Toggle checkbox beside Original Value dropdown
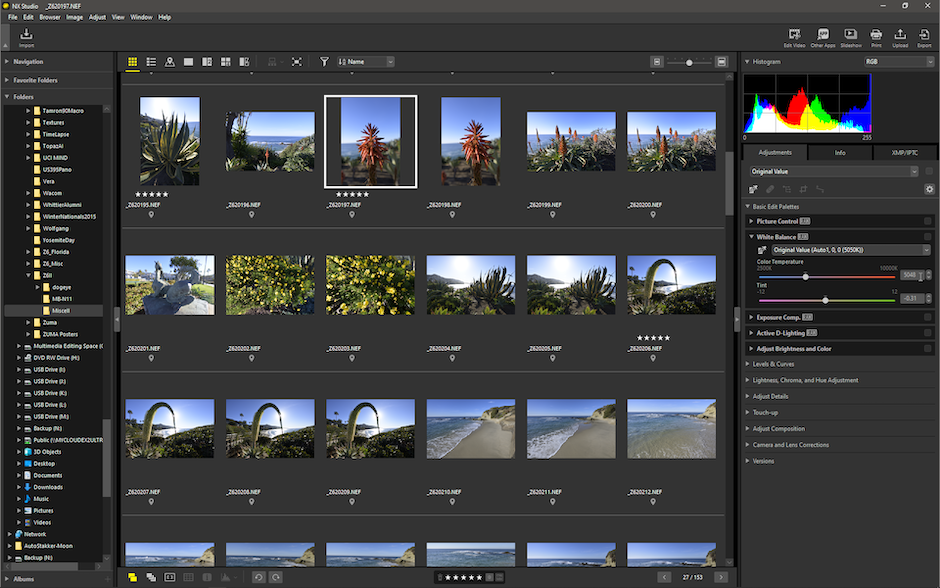Image resolution: width=940 pixels, height=588 pixels. pyautogui.click(x=929, y=171)
